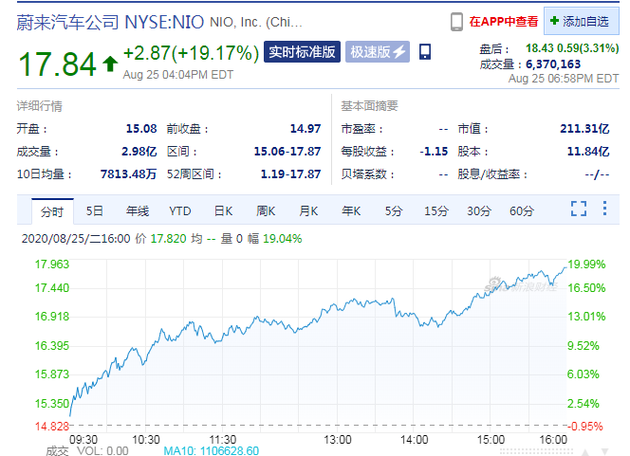The image size is (630, 456).
Task: Click the share capital 11.84亿
Action: tap(588, 151)
